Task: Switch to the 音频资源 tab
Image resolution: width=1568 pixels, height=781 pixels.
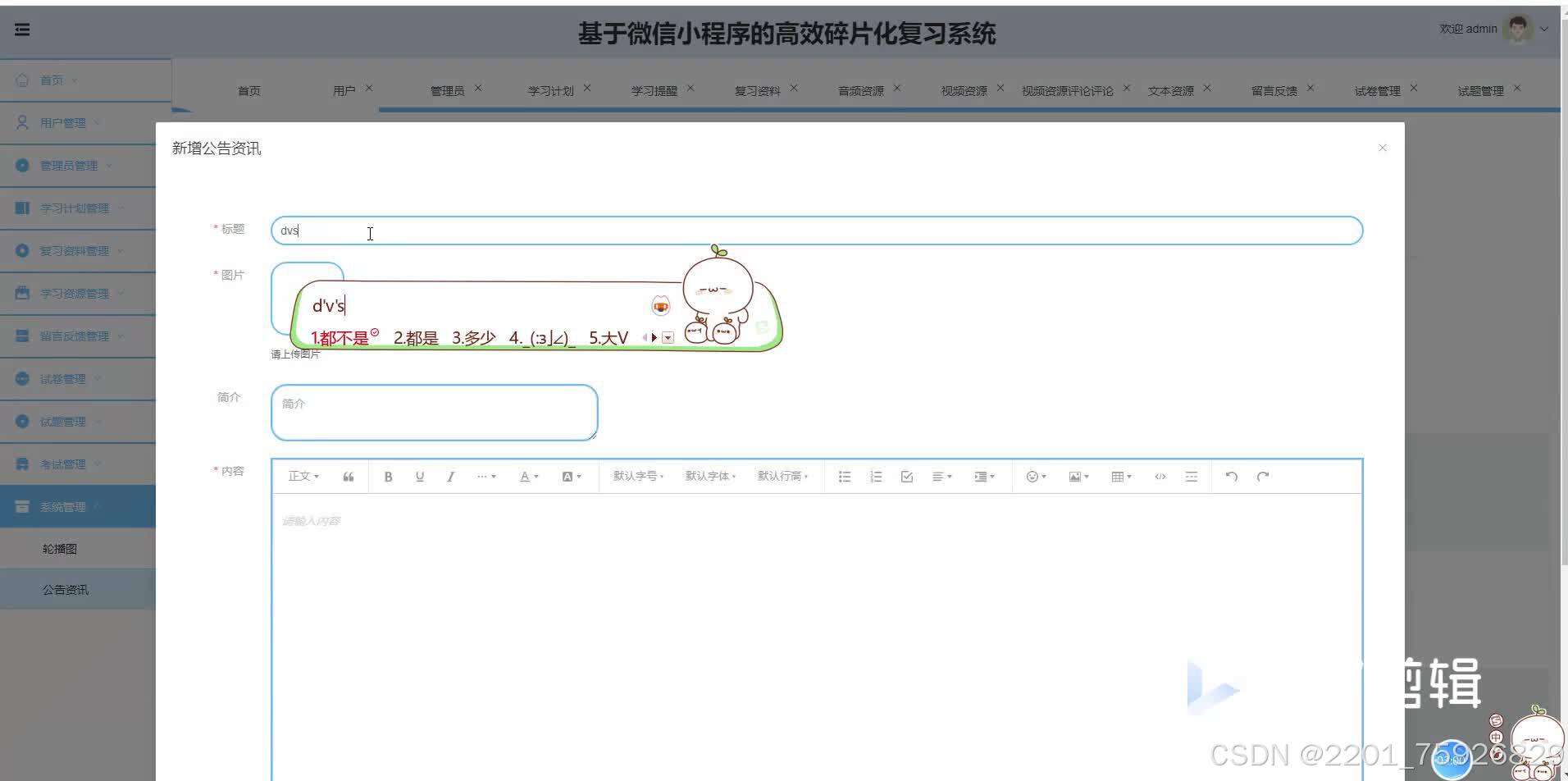Action: point(860,90)
